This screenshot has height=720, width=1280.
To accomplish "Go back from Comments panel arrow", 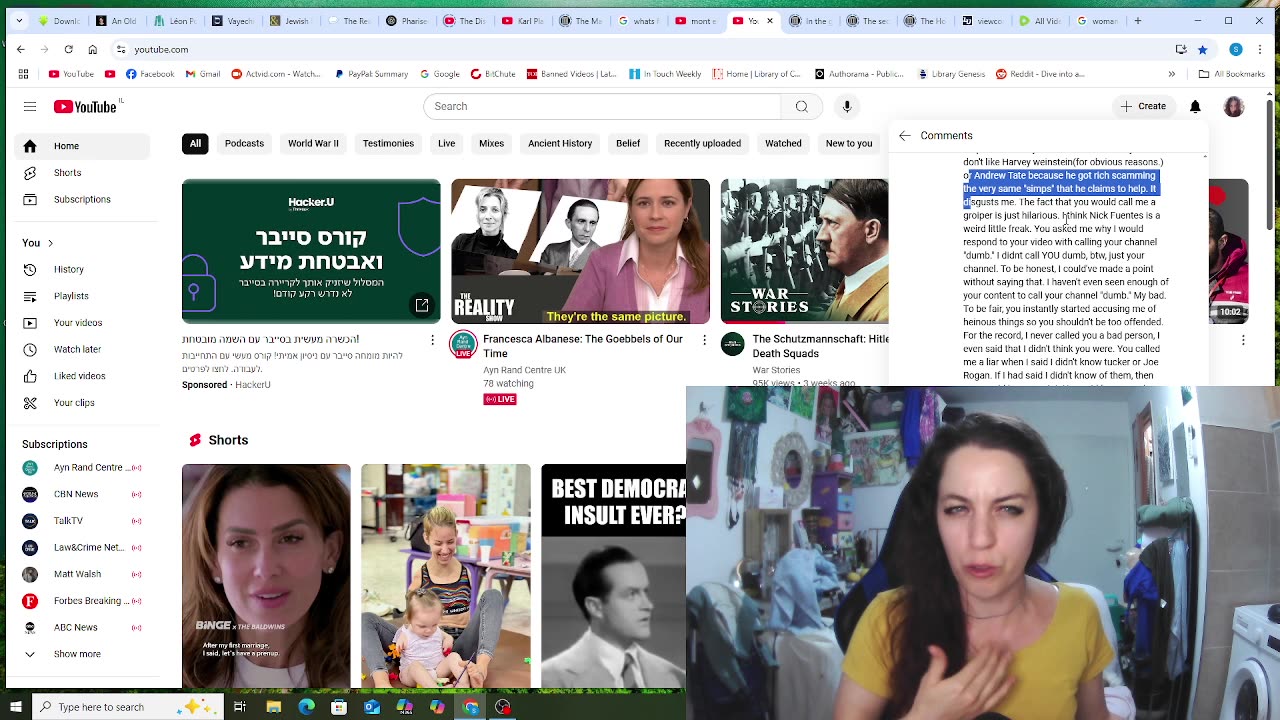I will [905, 136].
